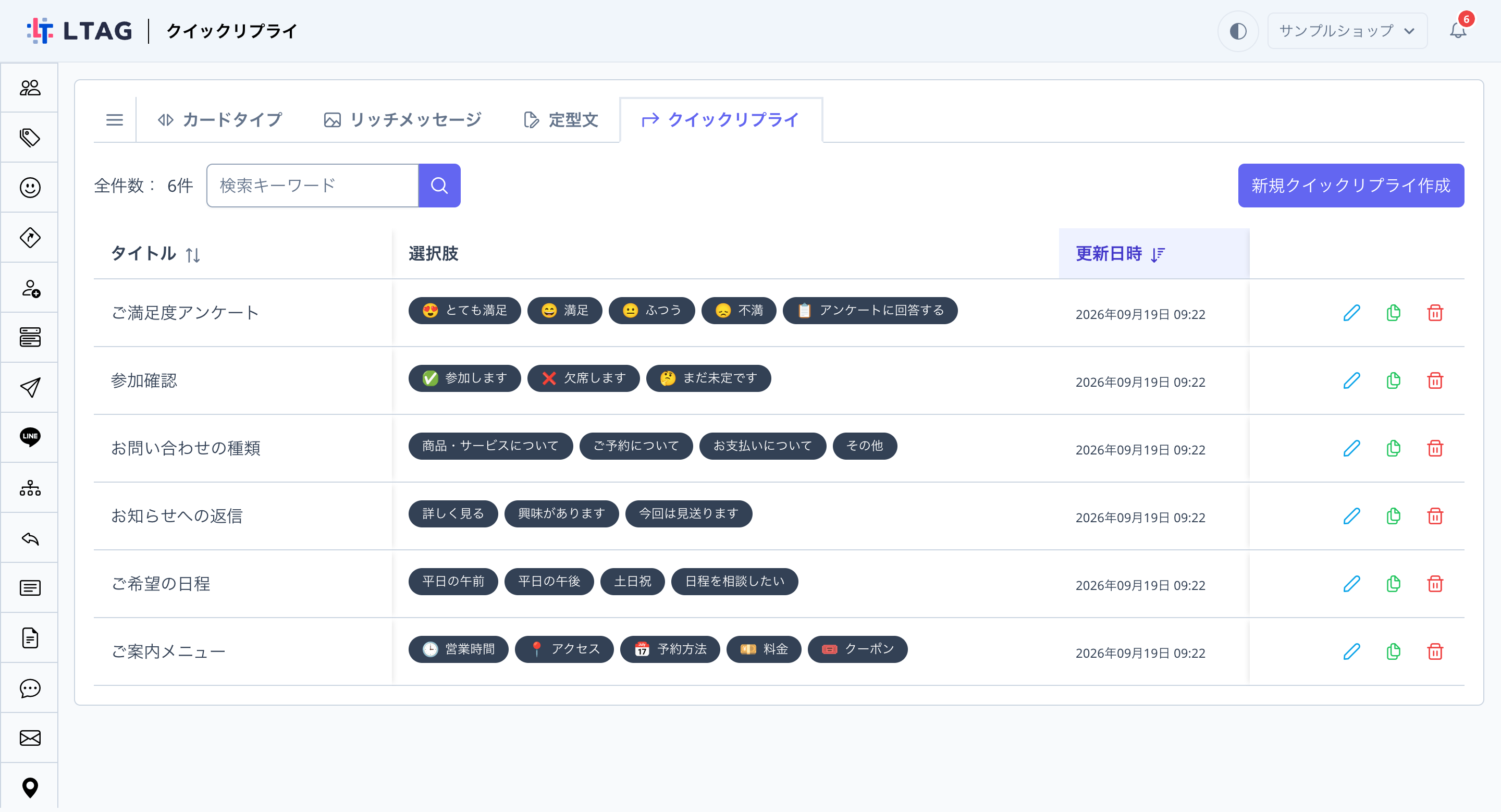Expand the サンプルショップ shop dropdown
1501x812 pixels.
pyautogui.click(x=1347, y=31)
